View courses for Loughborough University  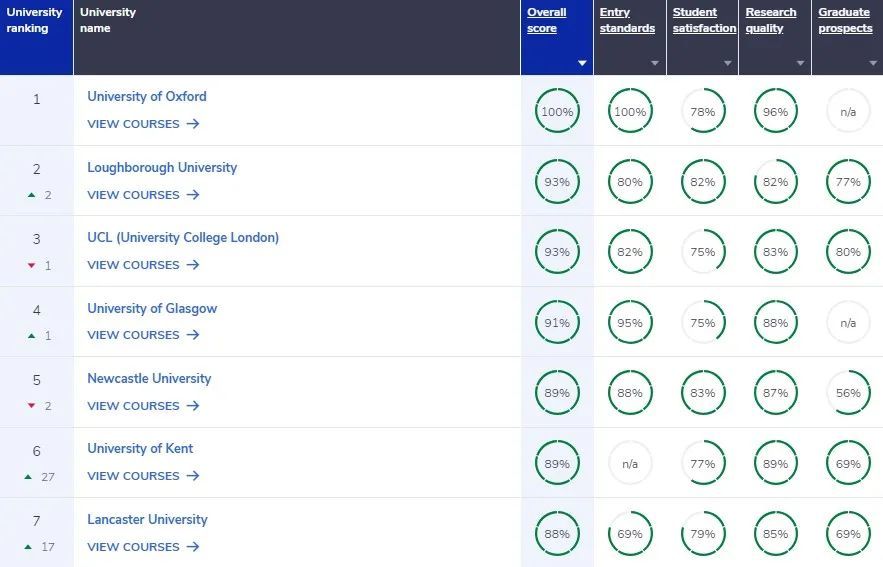144,195
